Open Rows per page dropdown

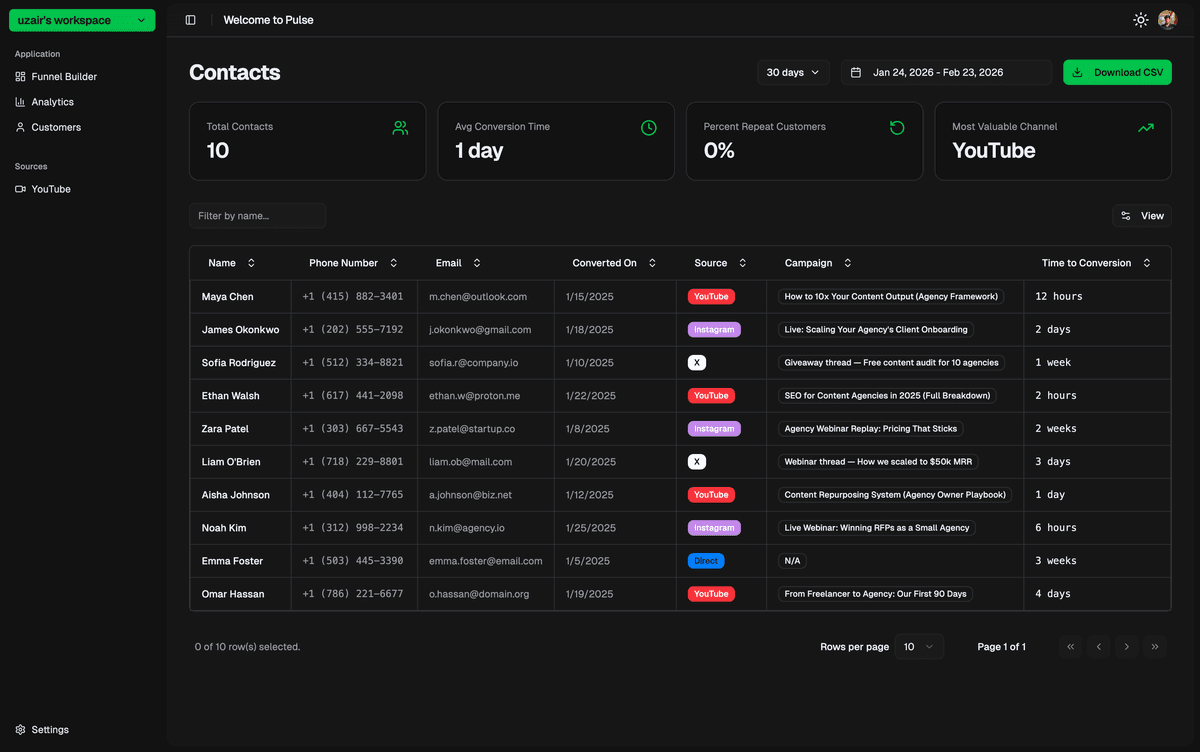pos(919,647)
